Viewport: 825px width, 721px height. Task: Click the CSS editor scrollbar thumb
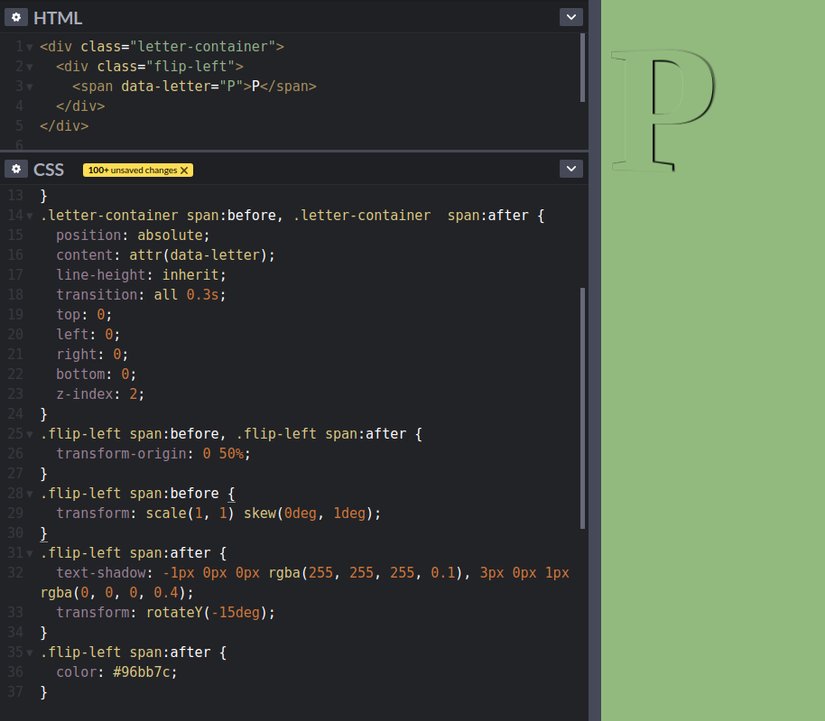pos(582,408)
